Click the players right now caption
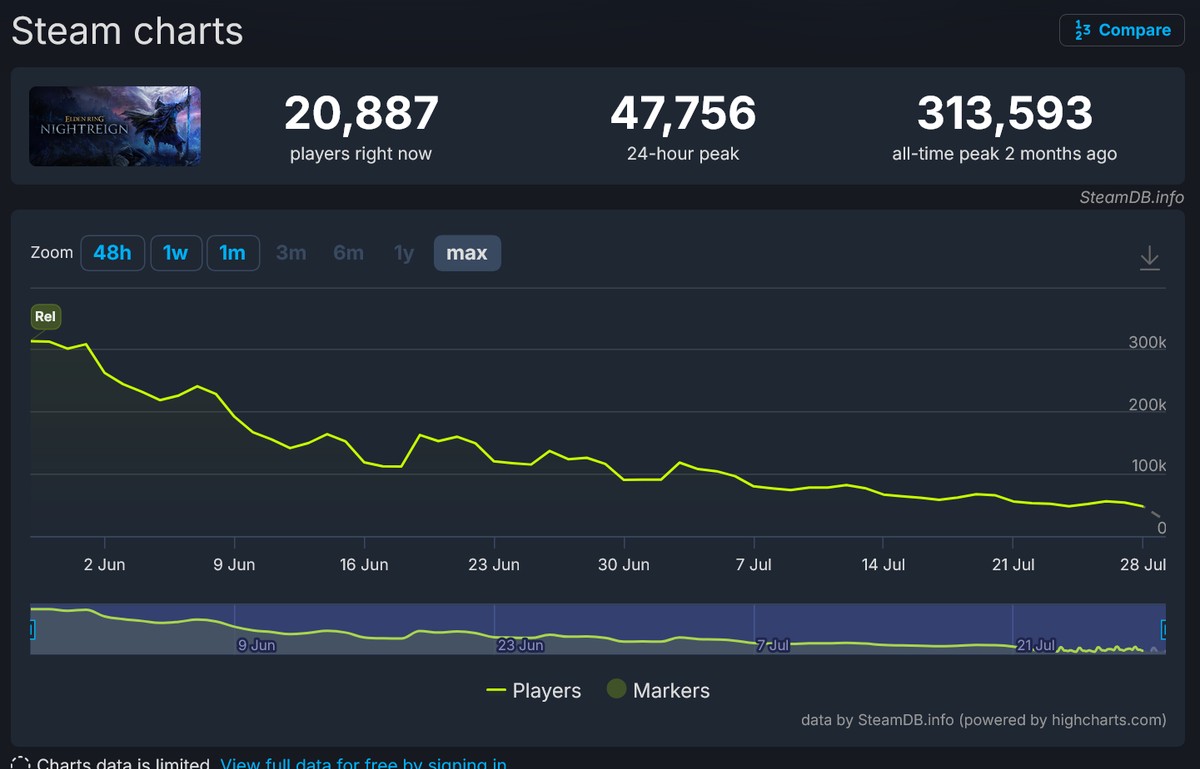1200x769 pixels. pyautogui.click(x=361, y=154)
